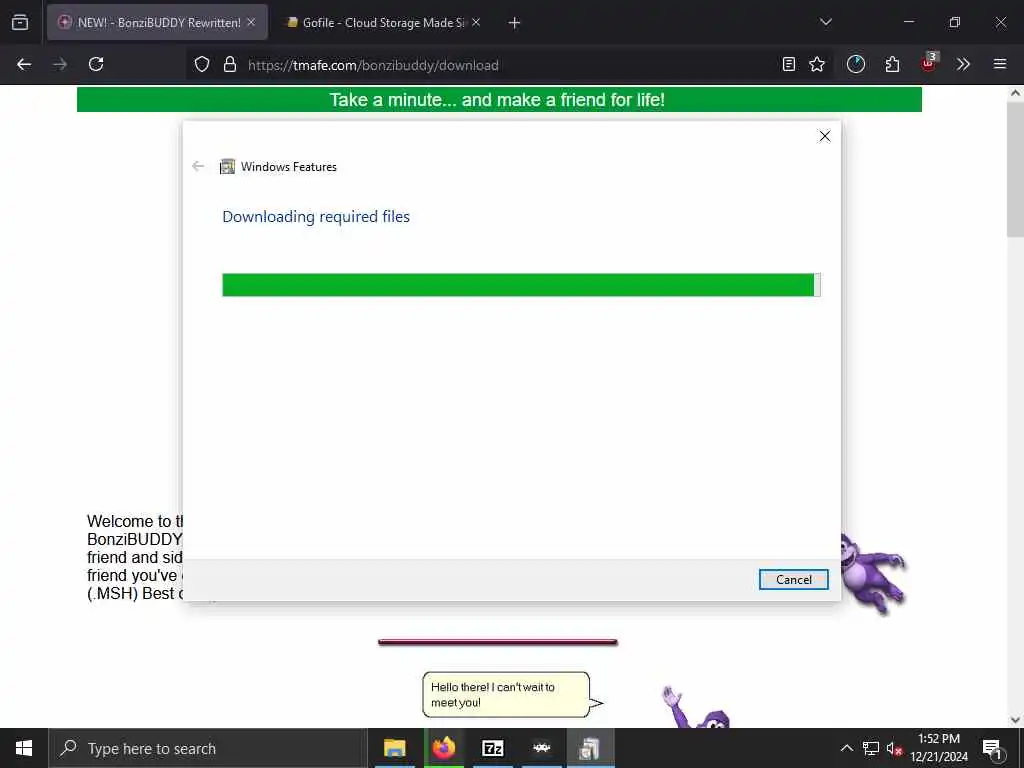Click the forward navigation arrow
This screenshot has width=1024, height=768.
(60, 64)
